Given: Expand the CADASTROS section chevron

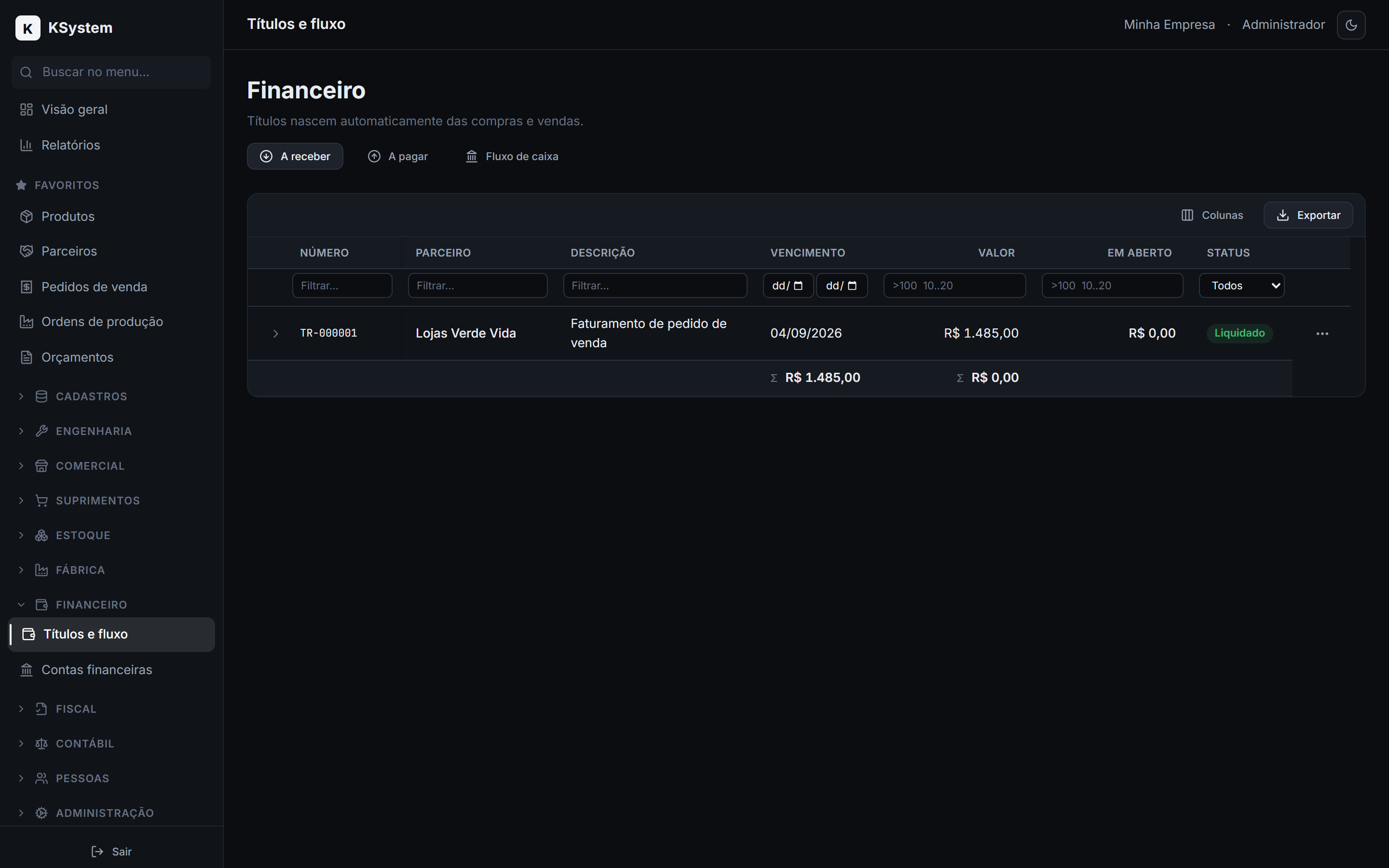Looking at the screenshot, I should (x=21, y=397).
